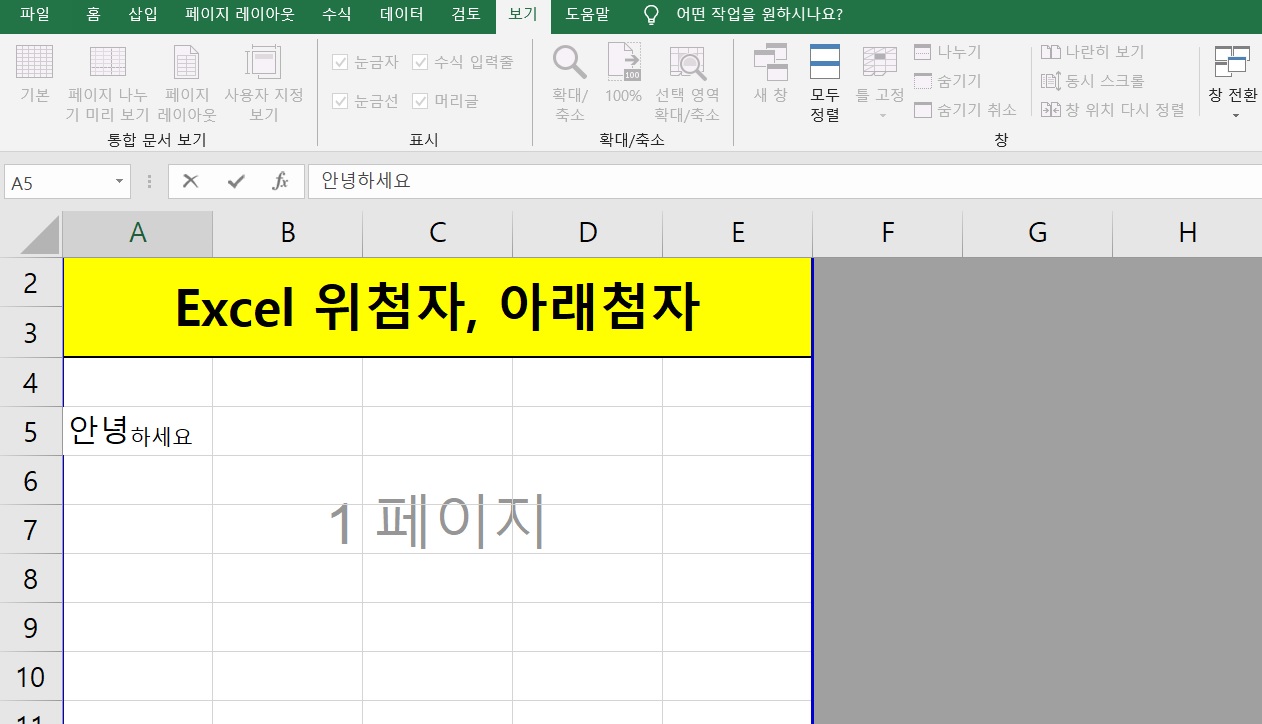Click the yellow 'Excel 위첨자, 아래첨자' title cell

[437, 308]
